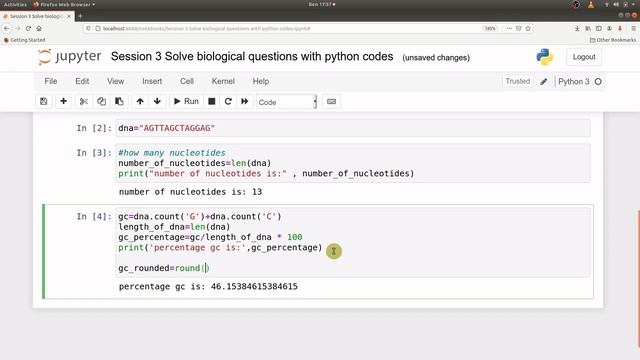
Task: Restart the kernel icon
Action: (228, 102)
